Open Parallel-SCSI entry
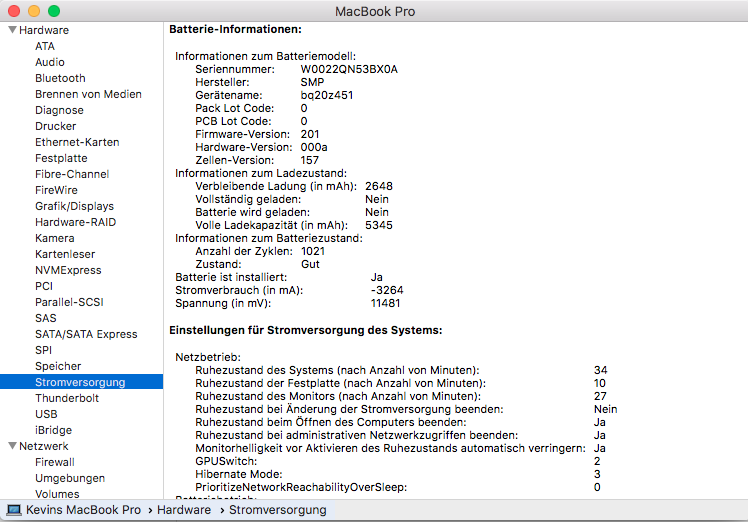 click(69, 302)
